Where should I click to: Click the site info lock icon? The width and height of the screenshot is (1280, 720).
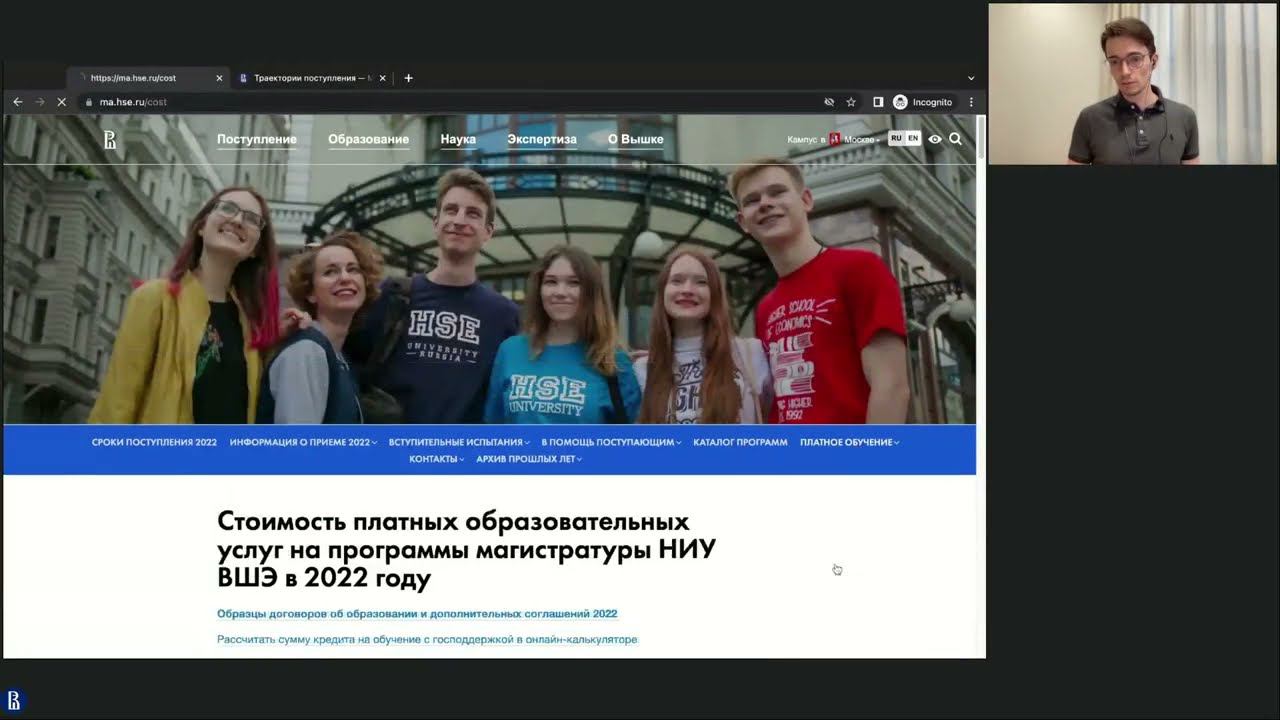pyautogui.click(x=89, y=102)
